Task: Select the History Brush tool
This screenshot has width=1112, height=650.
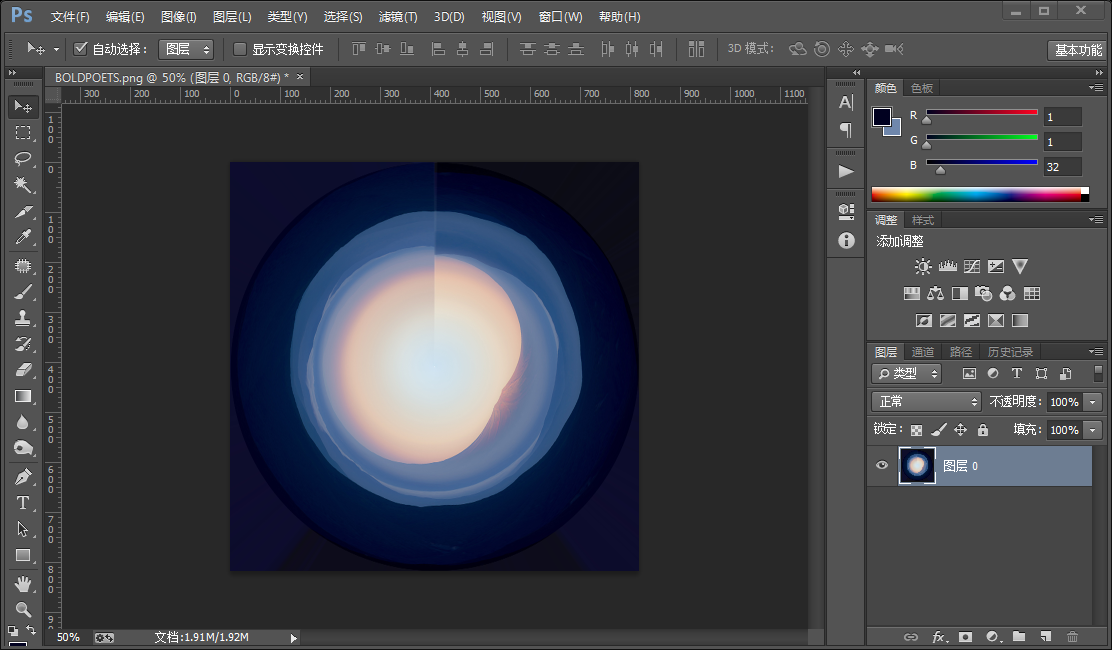Action: (x=23, y=344)
